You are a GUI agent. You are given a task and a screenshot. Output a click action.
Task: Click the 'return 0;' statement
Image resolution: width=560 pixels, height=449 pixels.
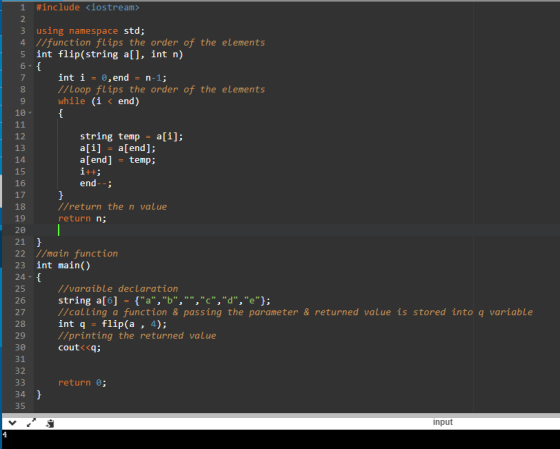click(82, 383)
